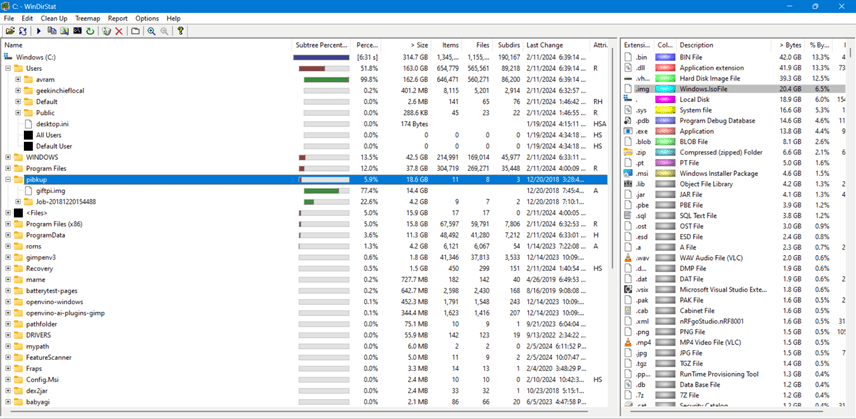Click the blue color swatch for .bin
The height and width of the screenshot is (419, 856).
[665, 57]
